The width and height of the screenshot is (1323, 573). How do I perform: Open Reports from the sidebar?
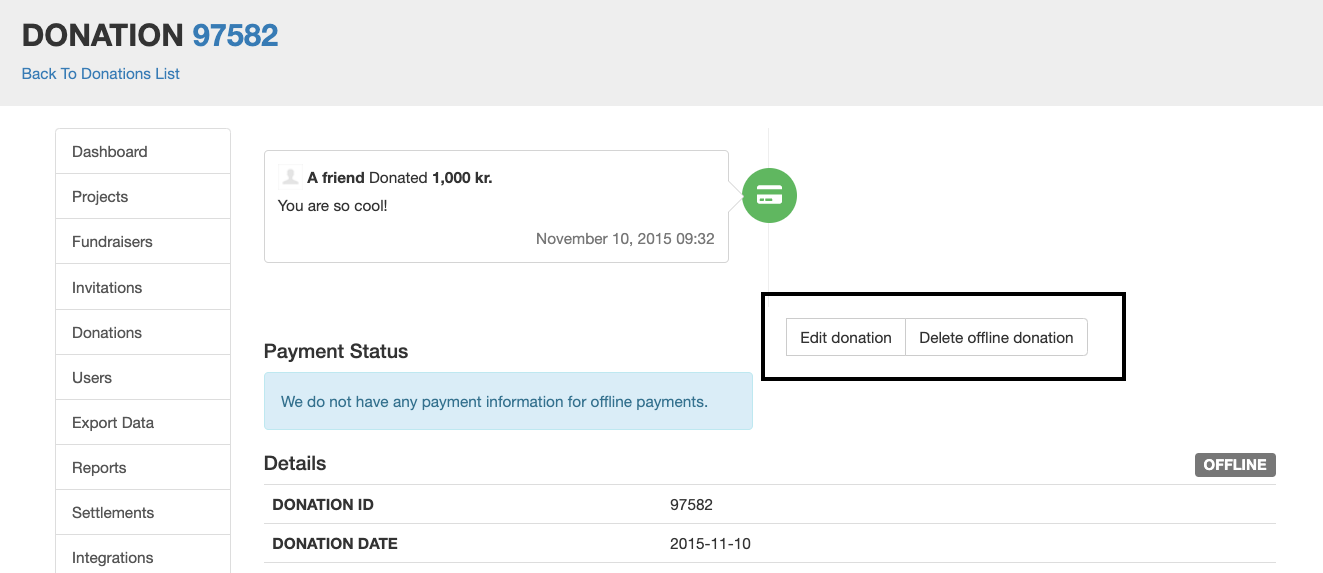pyautogui.click(x=143, y=468)
